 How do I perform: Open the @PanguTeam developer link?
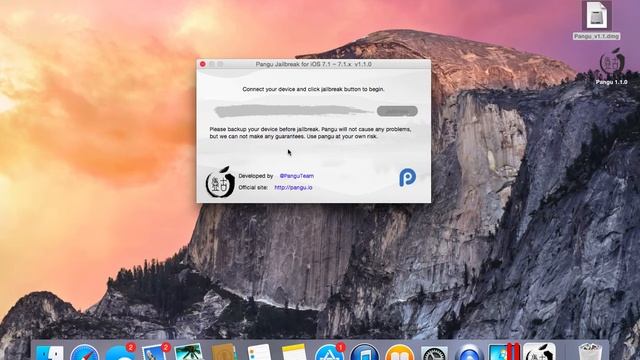[x=297, y=176]
